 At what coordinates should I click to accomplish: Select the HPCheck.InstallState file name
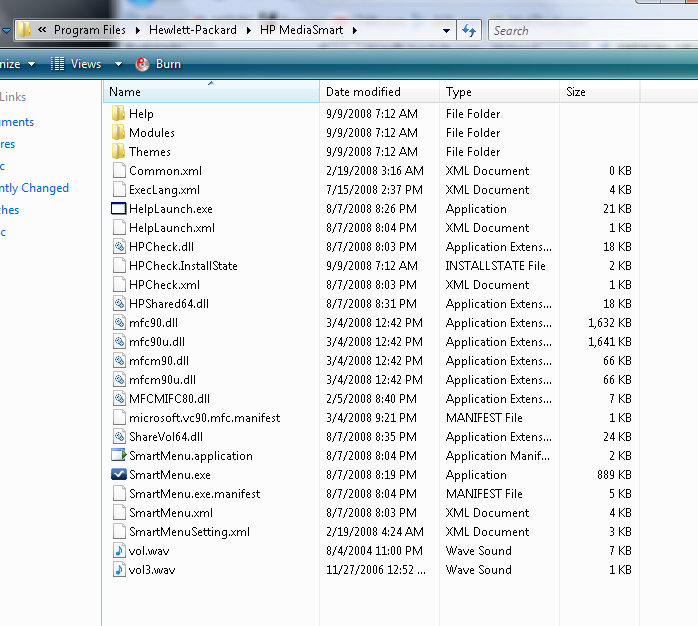[183, 266]
